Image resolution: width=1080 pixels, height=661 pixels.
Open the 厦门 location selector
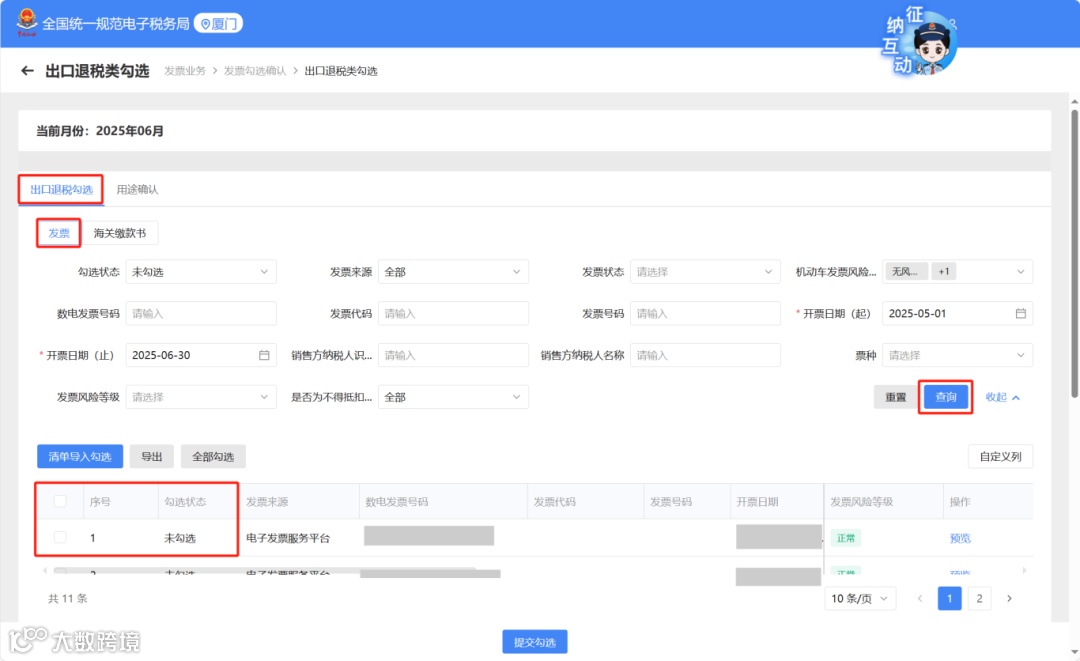pyautogui.click(x=218, y=23)
